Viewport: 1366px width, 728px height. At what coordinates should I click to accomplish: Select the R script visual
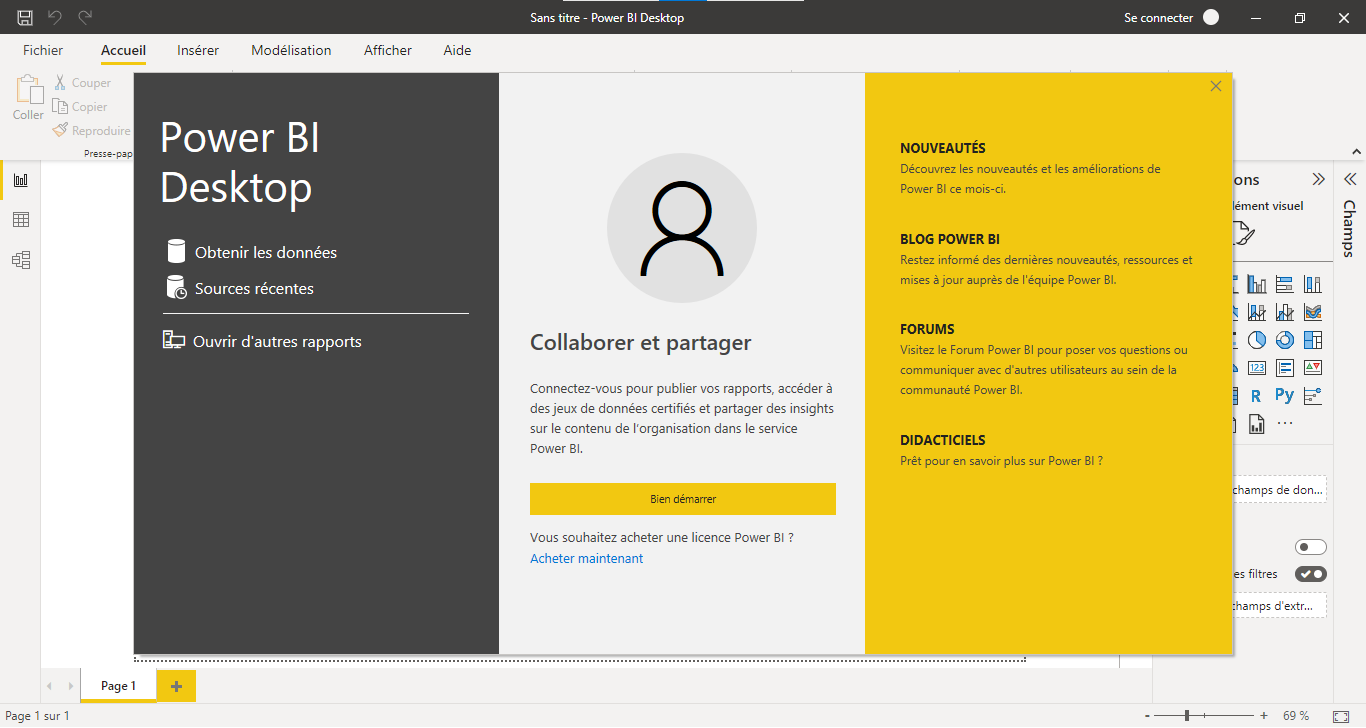click(1257, 396)
